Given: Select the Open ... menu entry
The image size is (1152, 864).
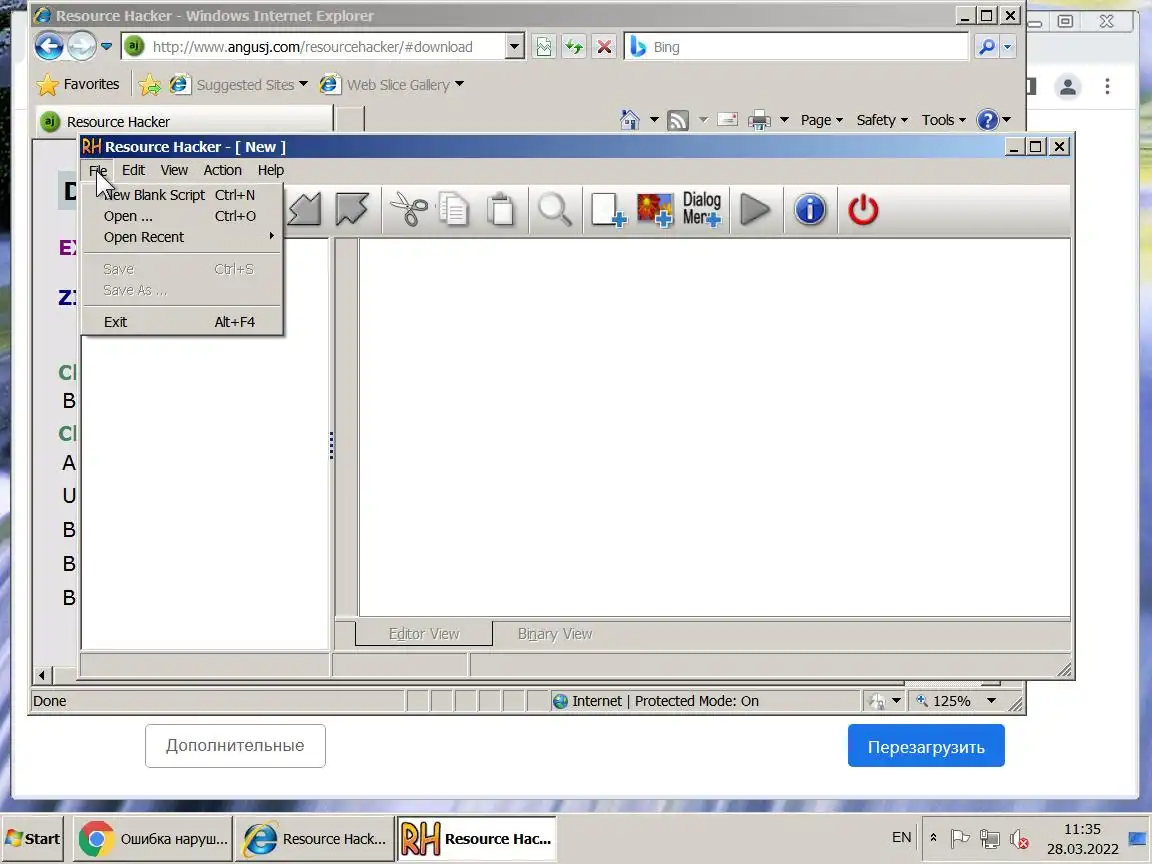Looking at the screenshot, I should pos(181,216).
